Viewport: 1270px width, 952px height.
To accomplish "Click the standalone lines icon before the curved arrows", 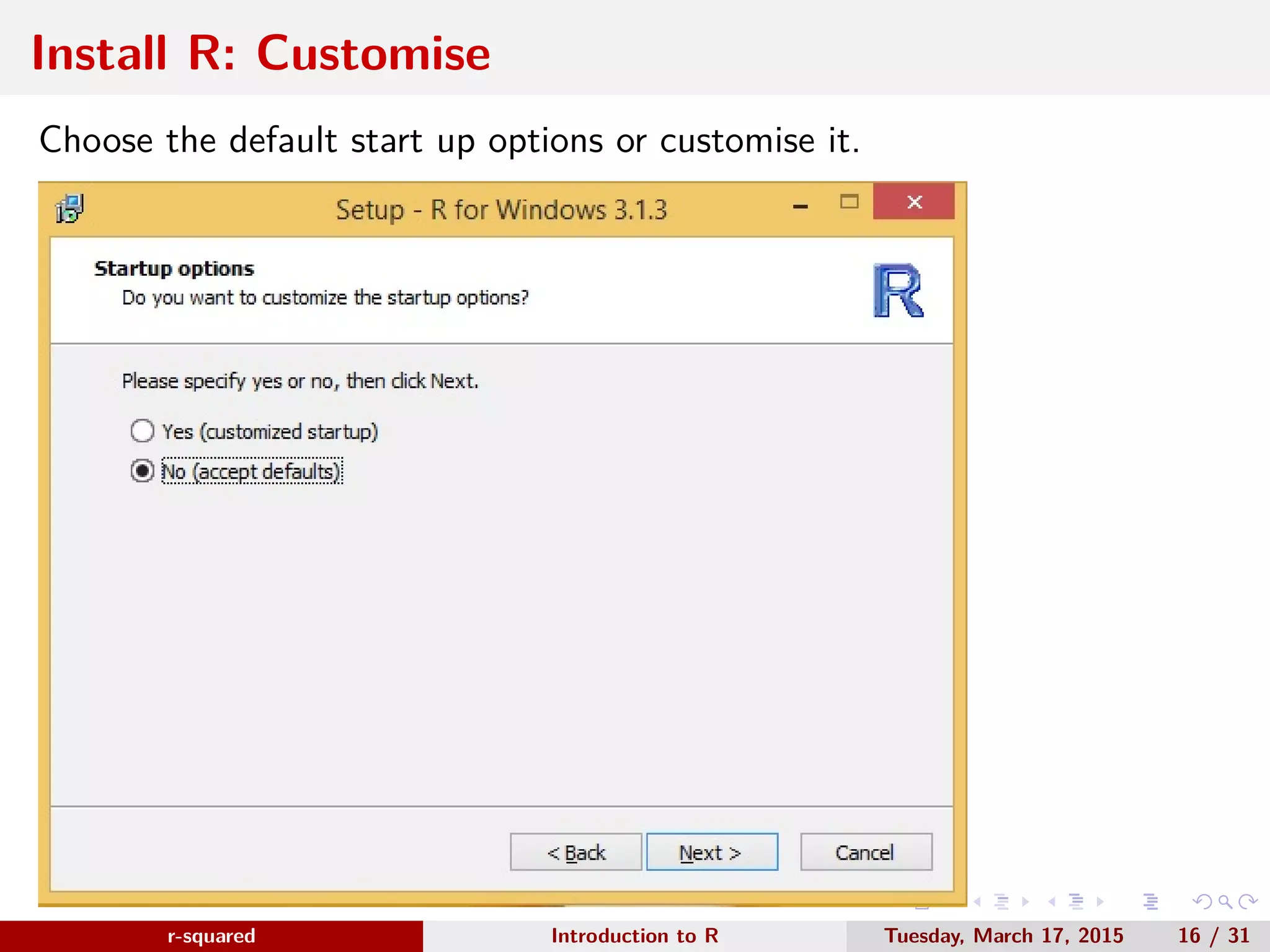I will click(1150, 902).
